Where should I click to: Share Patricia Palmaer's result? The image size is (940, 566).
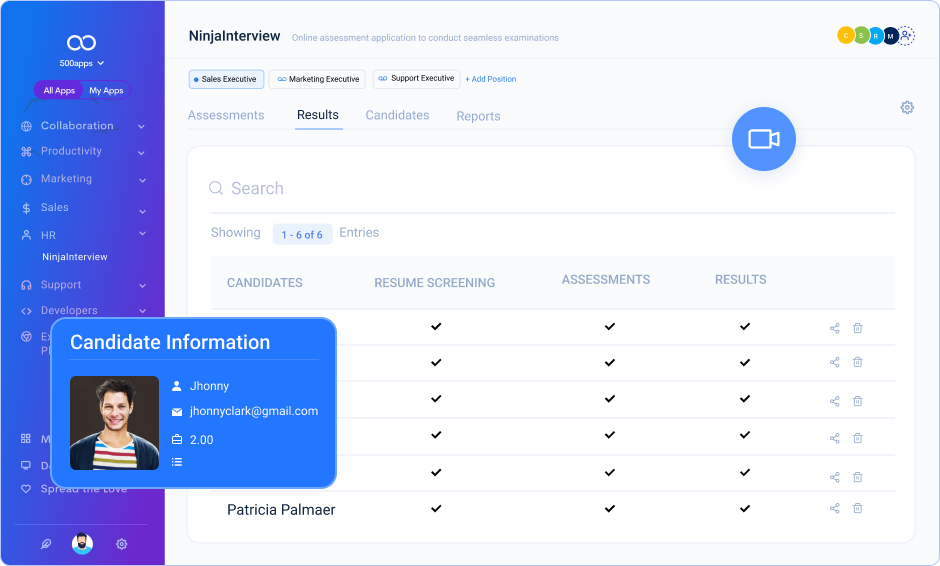[834, 508]
